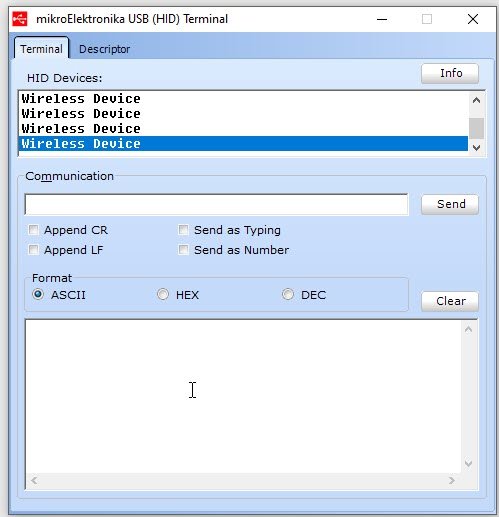Click HID devices list scroll down arrow
The image size is (499, 517).
(476, 147)
